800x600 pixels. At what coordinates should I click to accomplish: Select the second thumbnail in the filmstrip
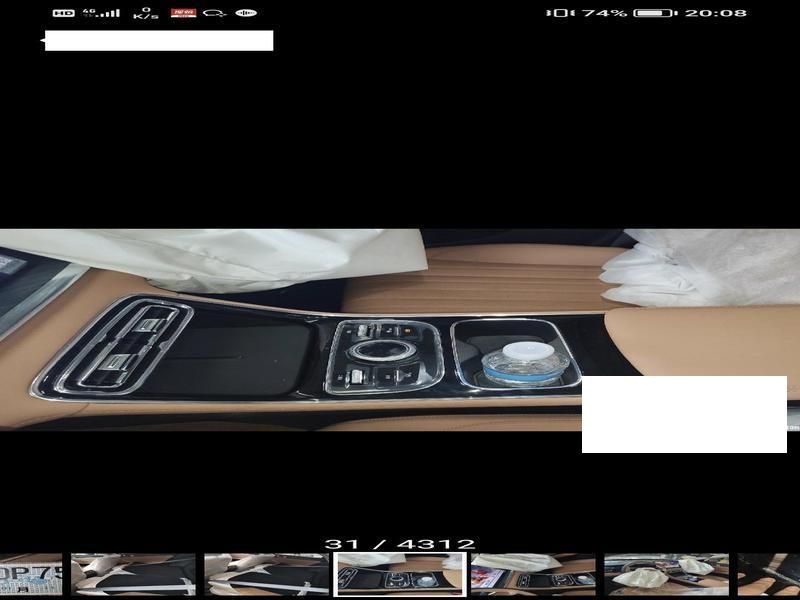click(133, 575)
